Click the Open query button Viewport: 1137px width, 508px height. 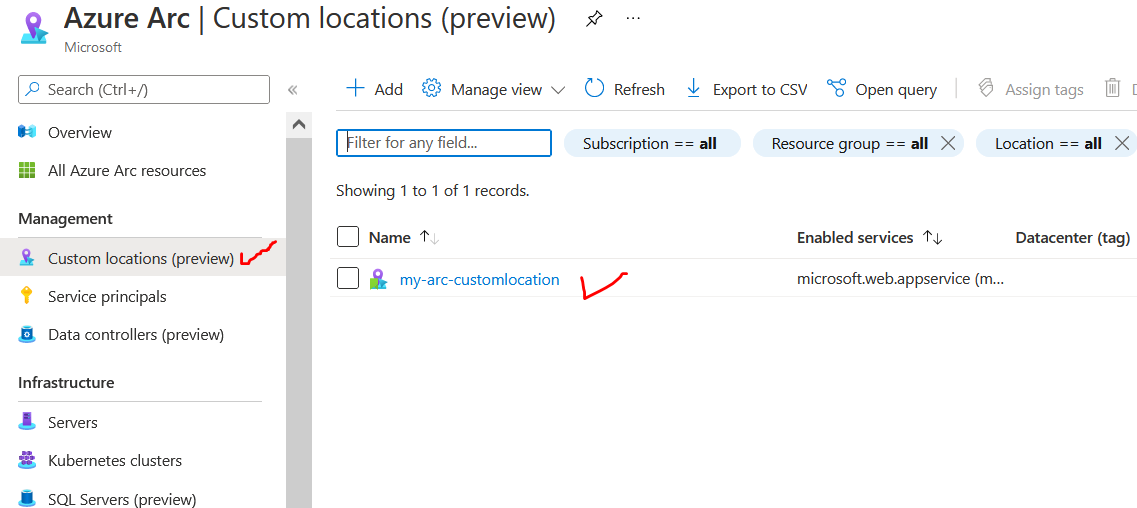tap(882, 89)
